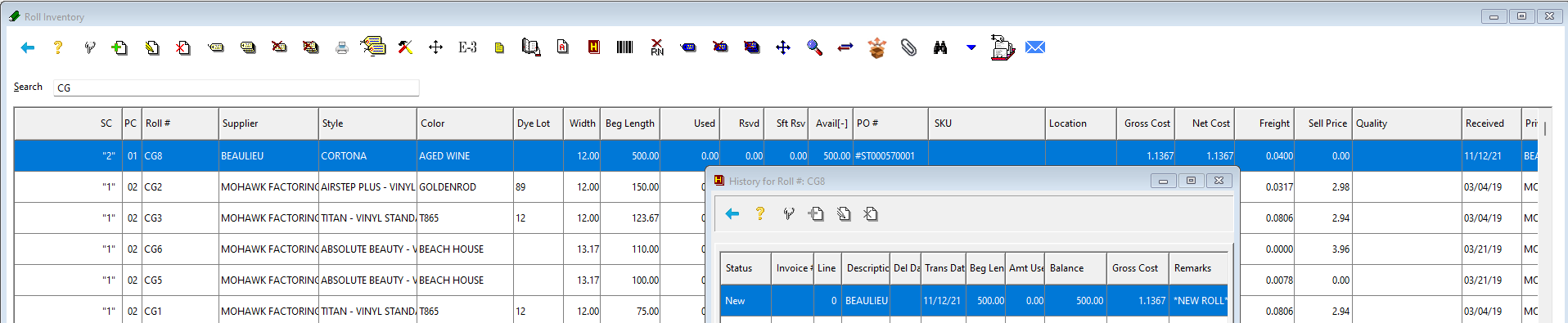
Task: Open the multiple yellow tags icon
Action: pyautogui.click(x=373, y=47)
